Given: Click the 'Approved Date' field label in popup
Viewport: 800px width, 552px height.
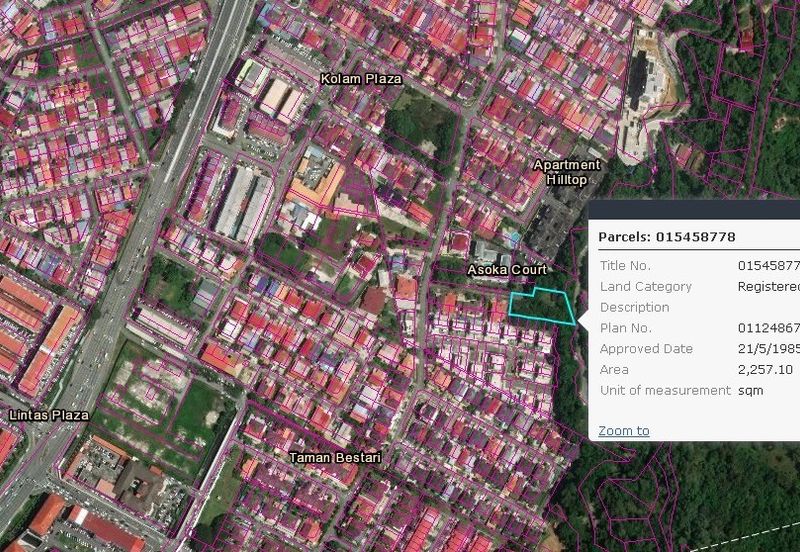Looking at the screenshot, I should pyautogui.click(x=645, y=349).
